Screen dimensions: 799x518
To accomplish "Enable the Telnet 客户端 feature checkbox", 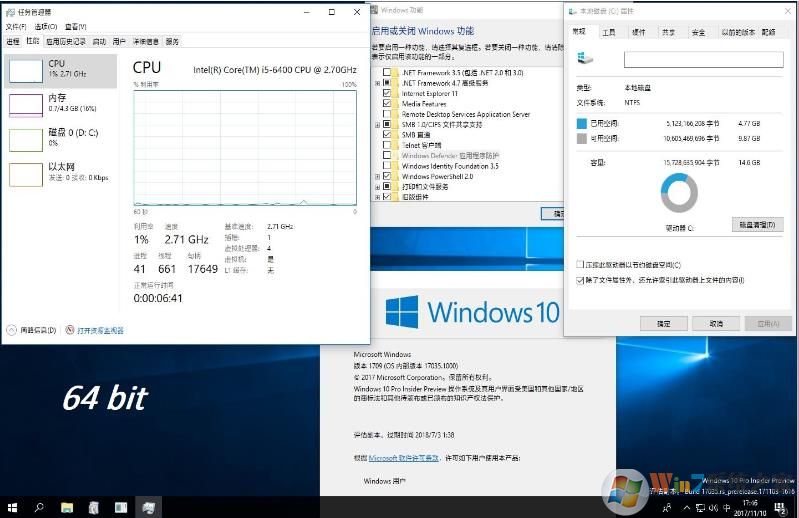I will point(387,145).
